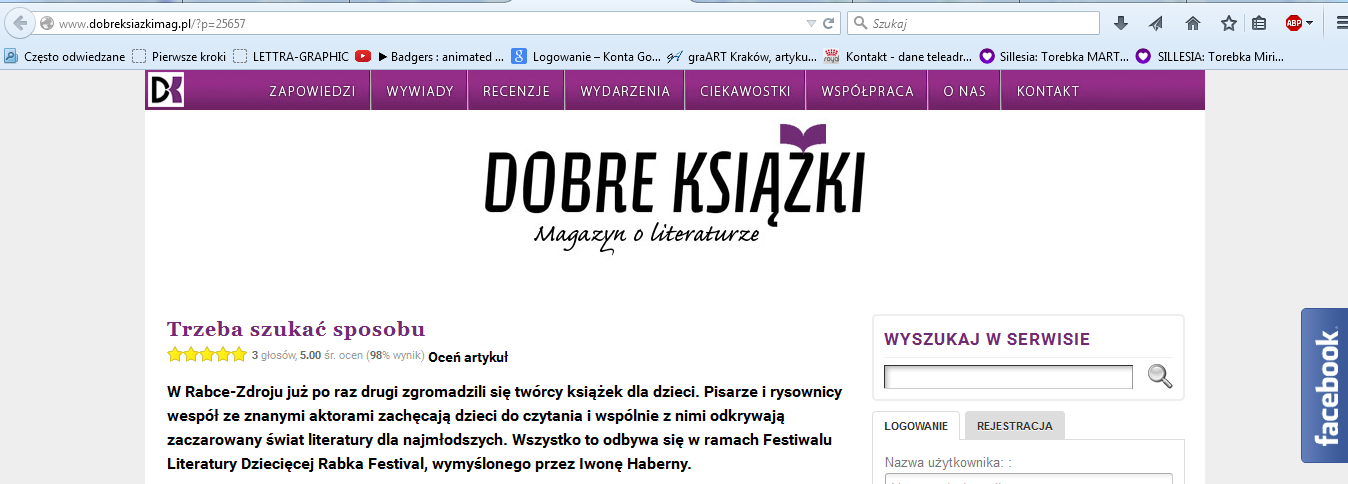This screenshot has height=484, width=1348.
Task: Expand the facebook side tab
Action: 1324,386
